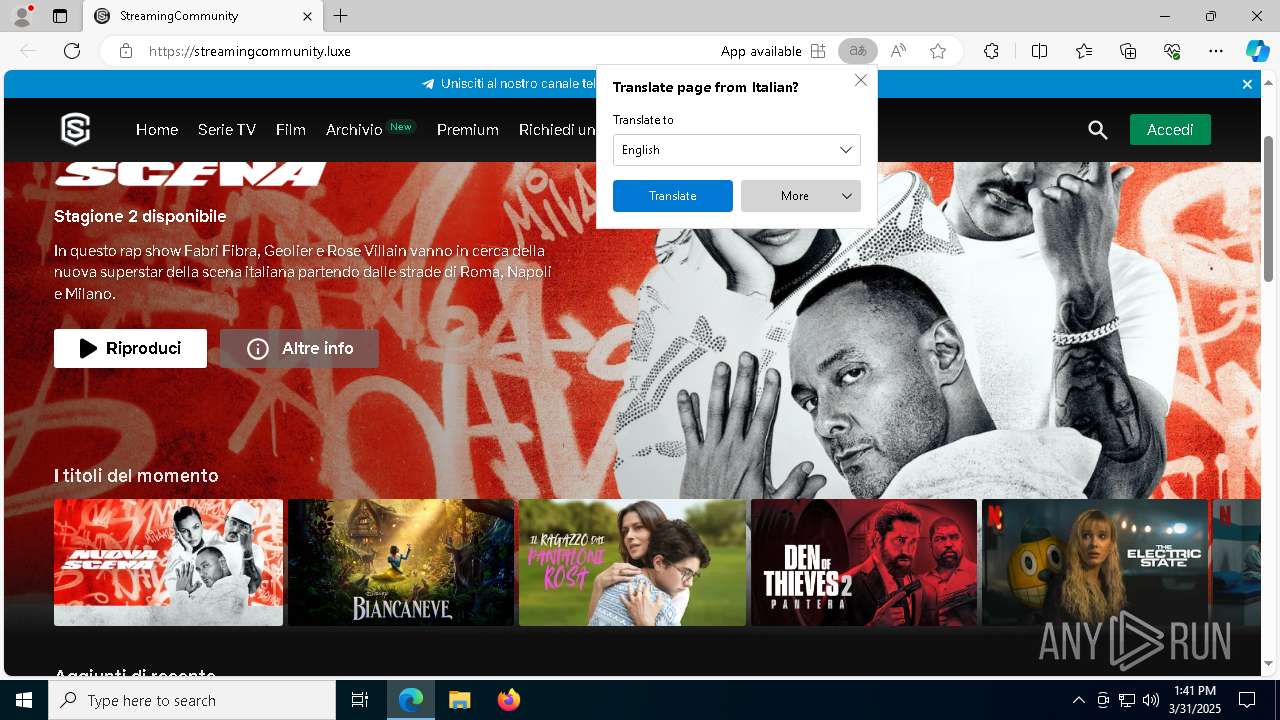This screenshot has width=1280, height=720.
Task: View site information lock icon
Action: click(x=125, y=51)
